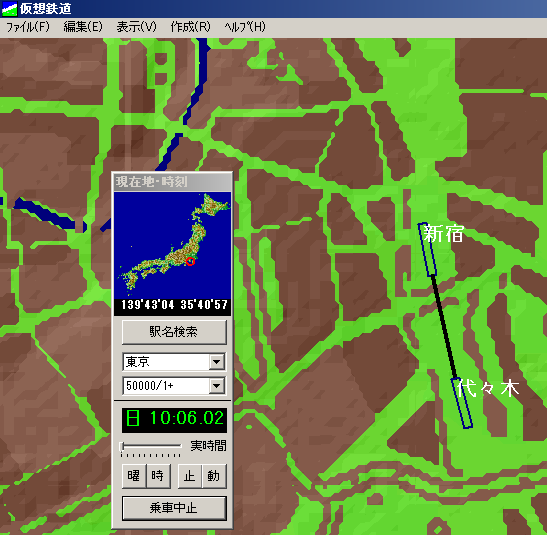
Task: Click the 仮想鉄道 app icon in title bar
Action: 9,9
